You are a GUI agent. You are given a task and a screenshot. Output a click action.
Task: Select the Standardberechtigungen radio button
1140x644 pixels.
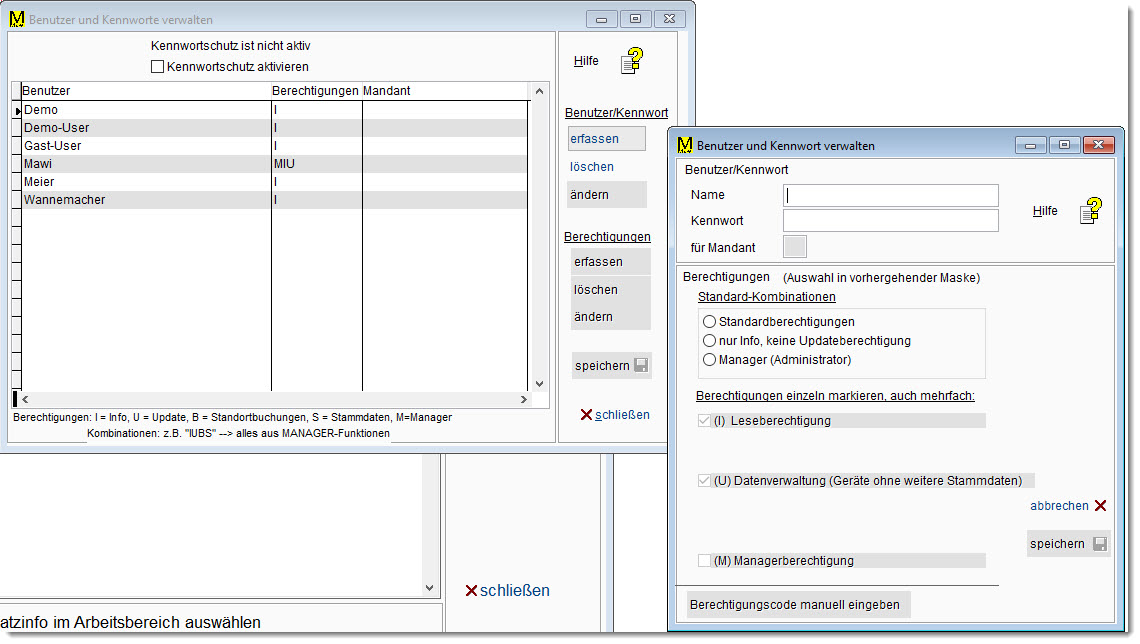(x=710, y=322)
